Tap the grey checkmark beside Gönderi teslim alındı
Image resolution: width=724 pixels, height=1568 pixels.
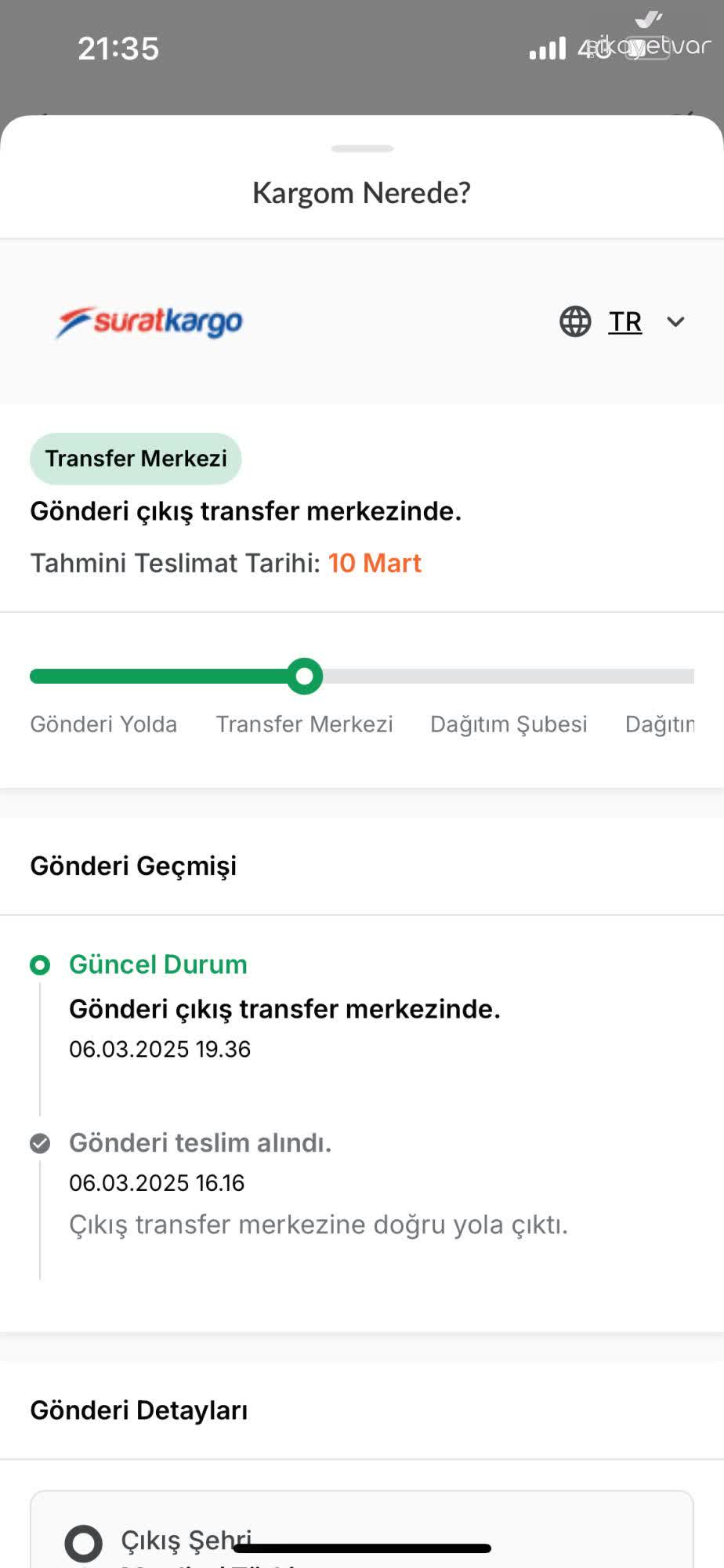(40, 1144)
